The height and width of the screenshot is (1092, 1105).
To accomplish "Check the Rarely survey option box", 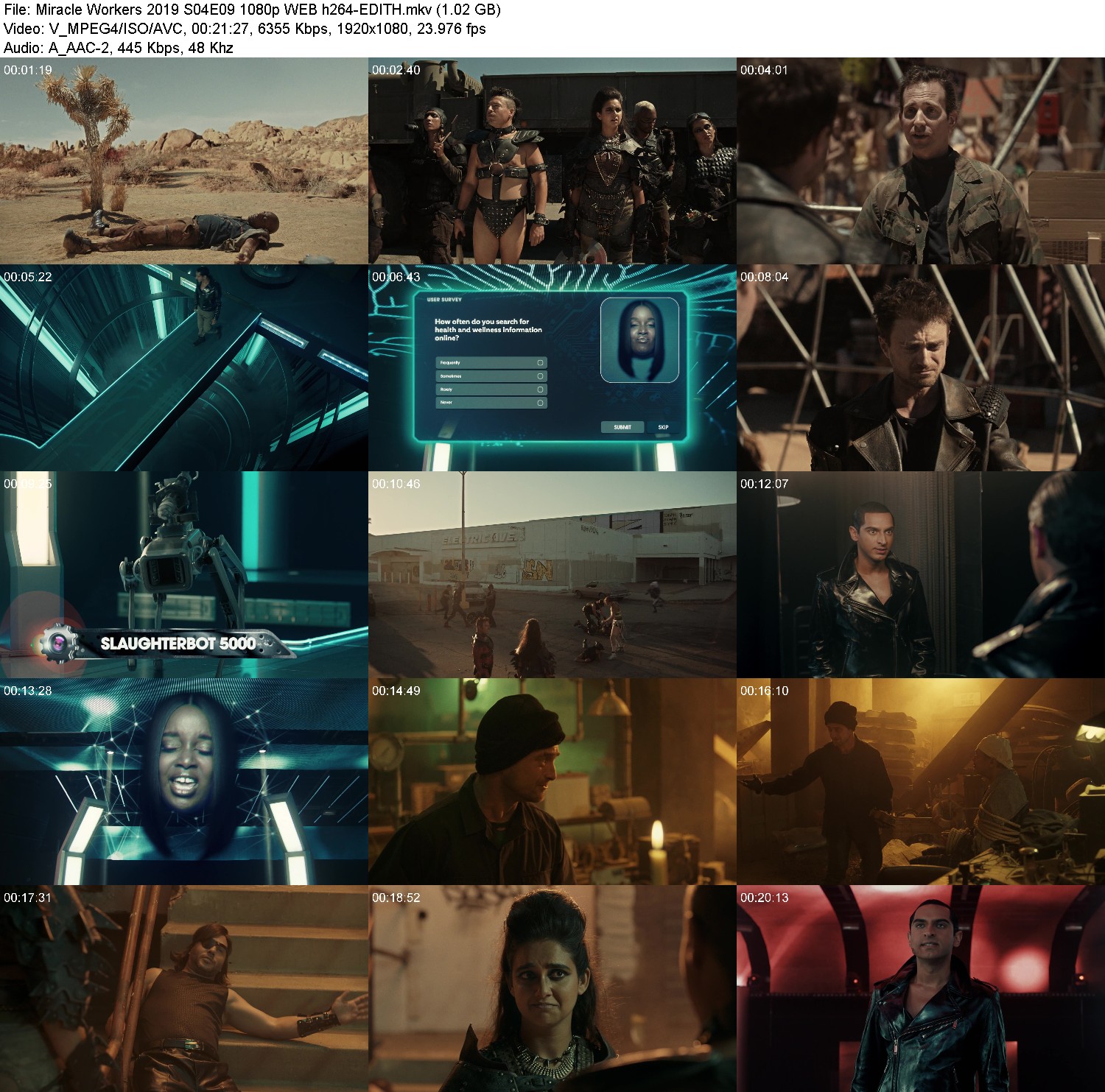I will pos(540,389).
